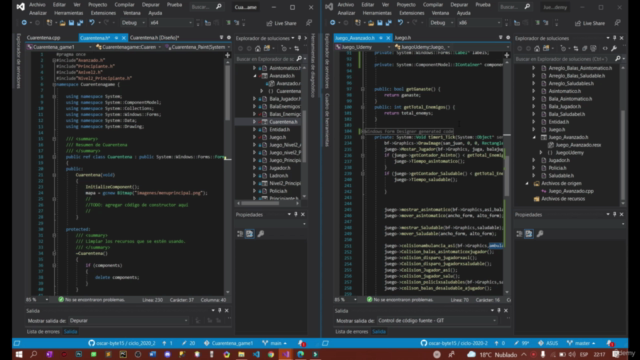Click Save All icon in right window toolbar
640x360 pixels.
[389, 23]
